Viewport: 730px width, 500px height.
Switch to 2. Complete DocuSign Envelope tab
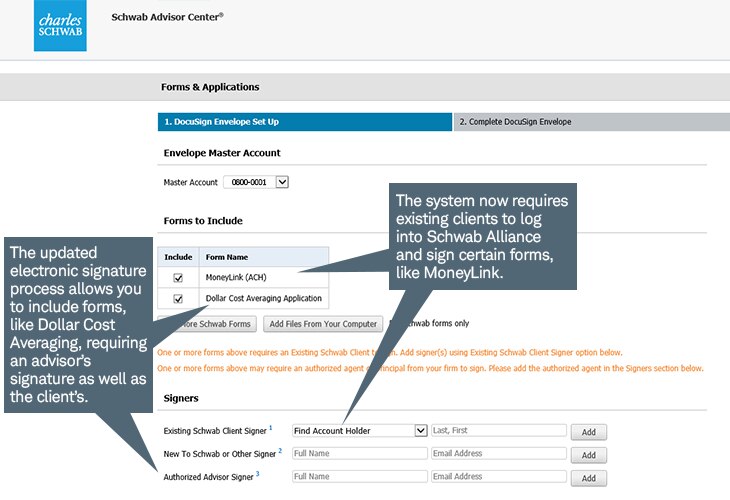click(592, 122)
